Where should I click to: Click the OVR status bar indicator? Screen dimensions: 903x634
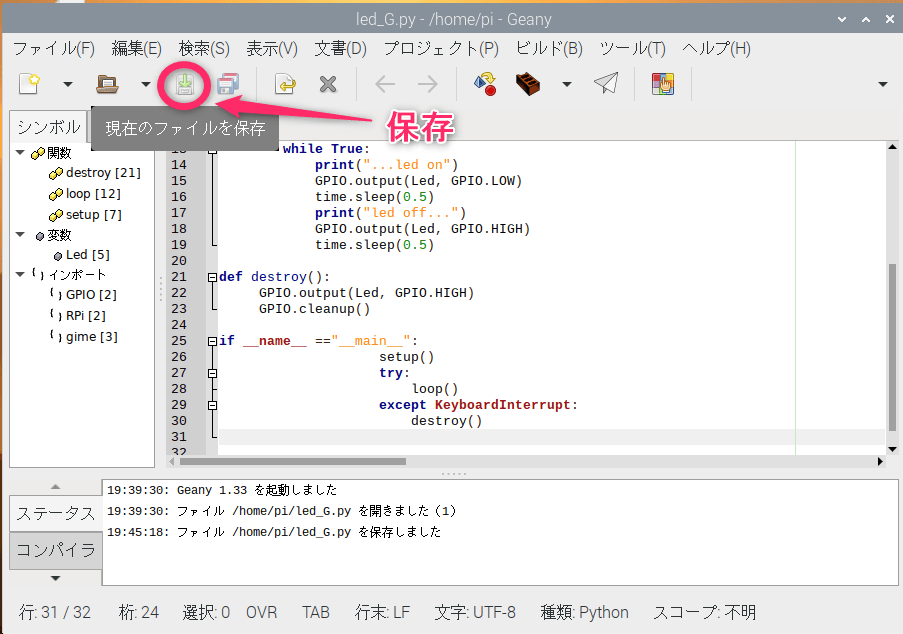click(261, 612)
